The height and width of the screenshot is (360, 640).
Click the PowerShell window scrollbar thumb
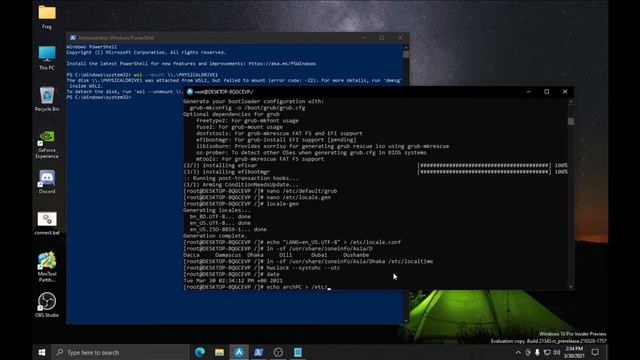(x=406, y=54)
